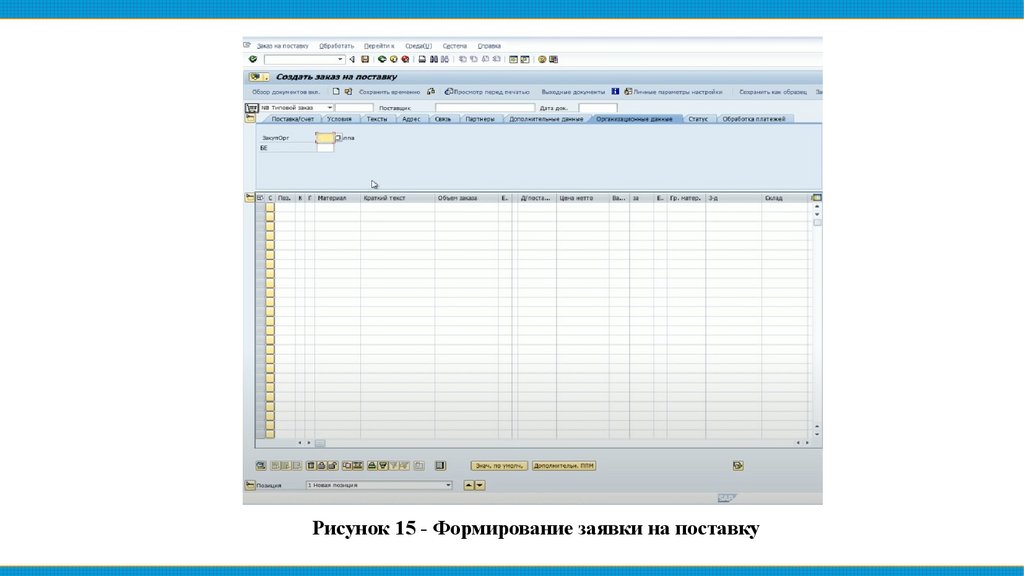Click the Дата док. input field
The width and height of the screenshot is (1024, 576).
pos(598,108)
